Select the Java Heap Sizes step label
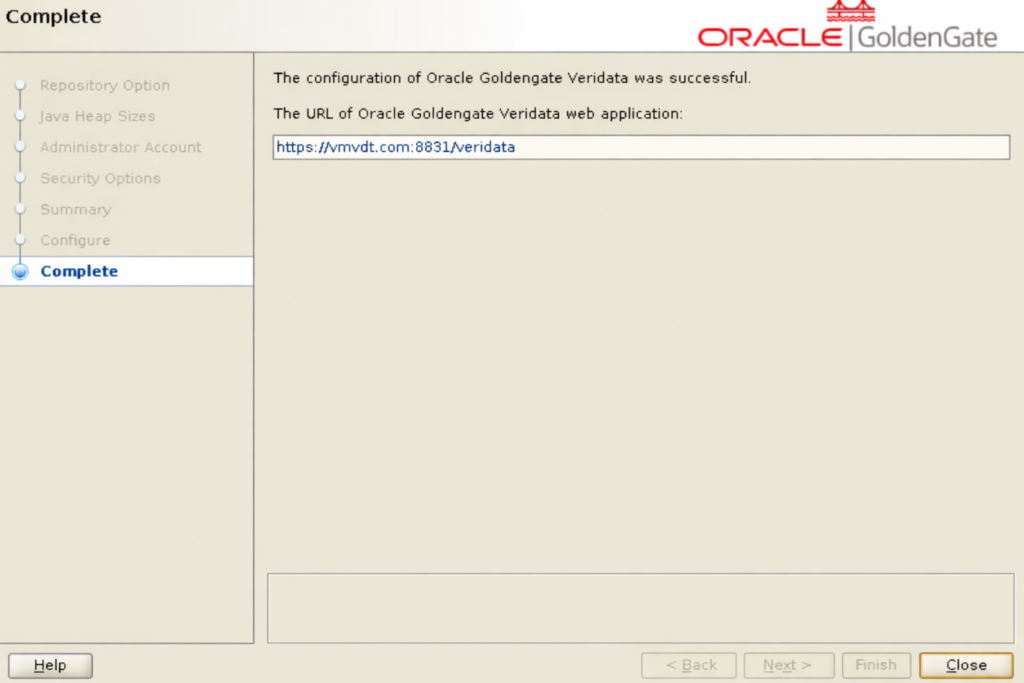The height and width of the screenshot is (683, 1024). 97,117
